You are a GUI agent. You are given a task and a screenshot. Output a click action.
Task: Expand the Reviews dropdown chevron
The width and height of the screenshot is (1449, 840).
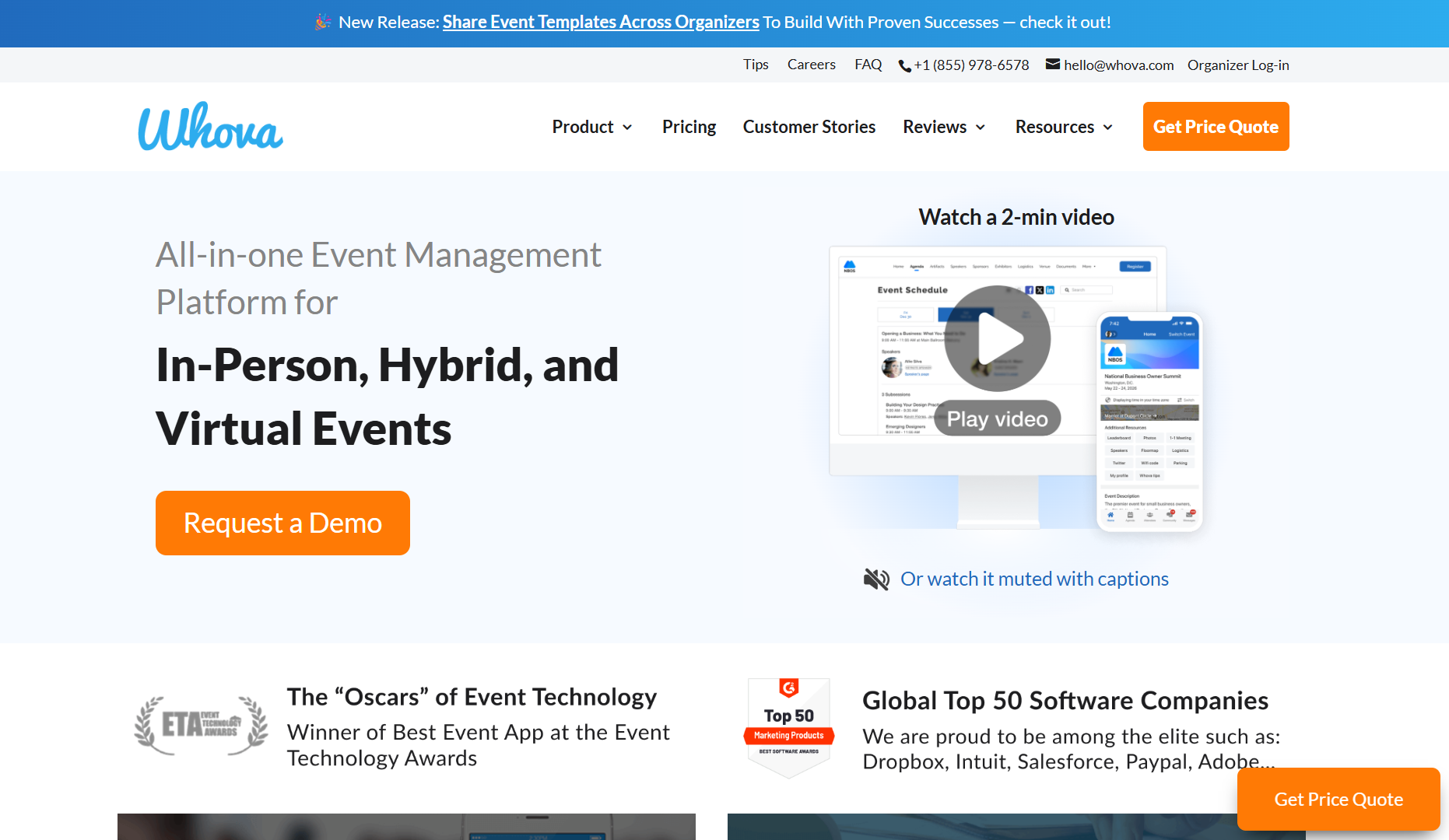[x=981, y=128]
